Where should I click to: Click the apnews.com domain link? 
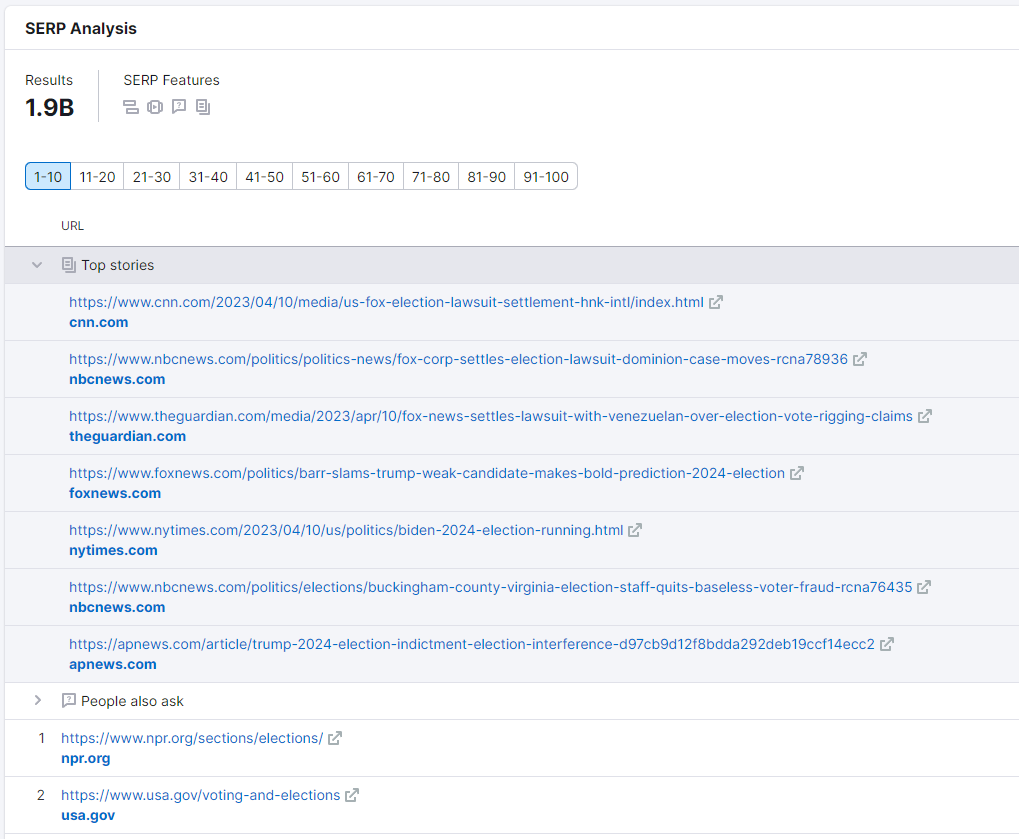[112, 664]
